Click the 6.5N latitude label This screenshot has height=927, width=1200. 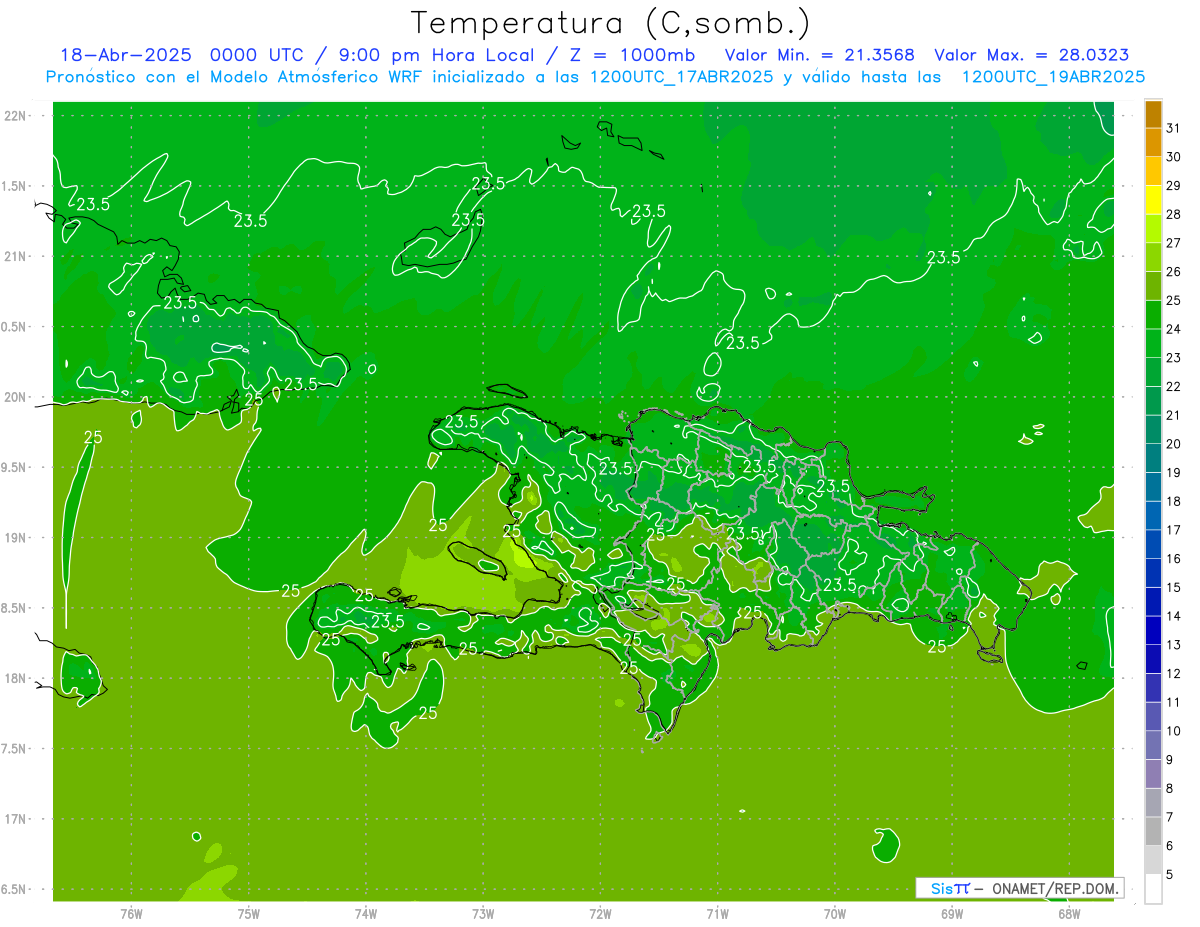[x=15, y=890]
